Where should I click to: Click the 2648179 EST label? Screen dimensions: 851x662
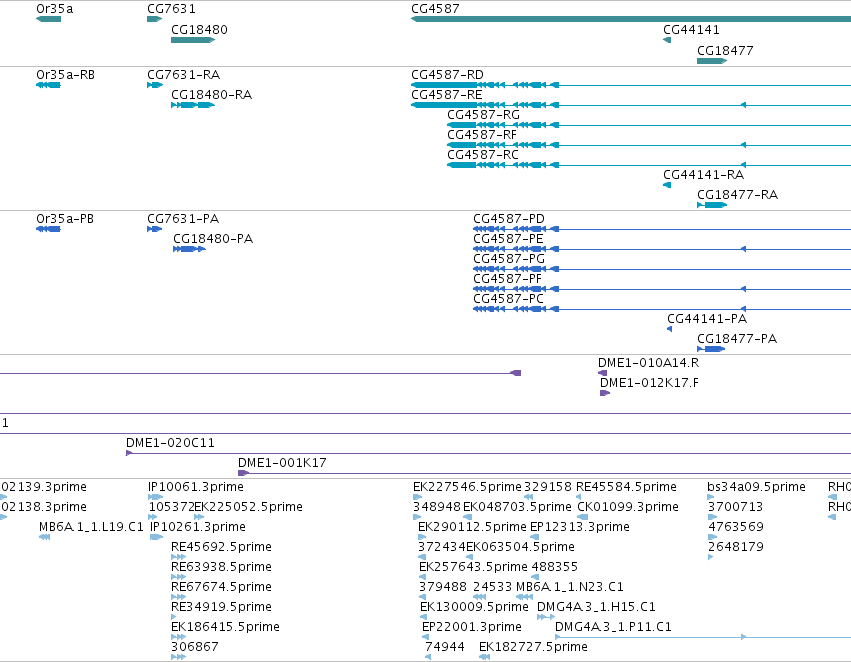point(735,547)
